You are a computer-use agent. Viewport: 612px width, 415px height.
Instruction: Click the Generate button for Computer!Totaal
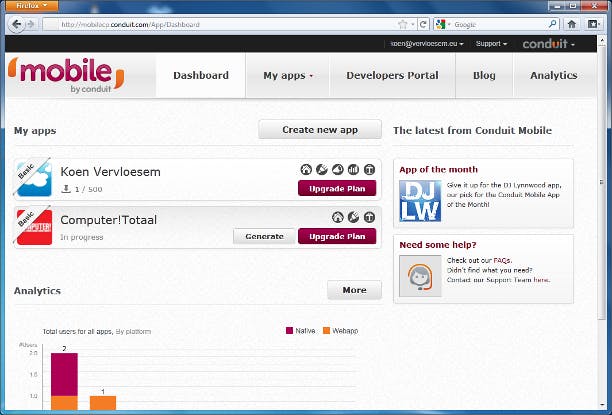tap(264, 236)
